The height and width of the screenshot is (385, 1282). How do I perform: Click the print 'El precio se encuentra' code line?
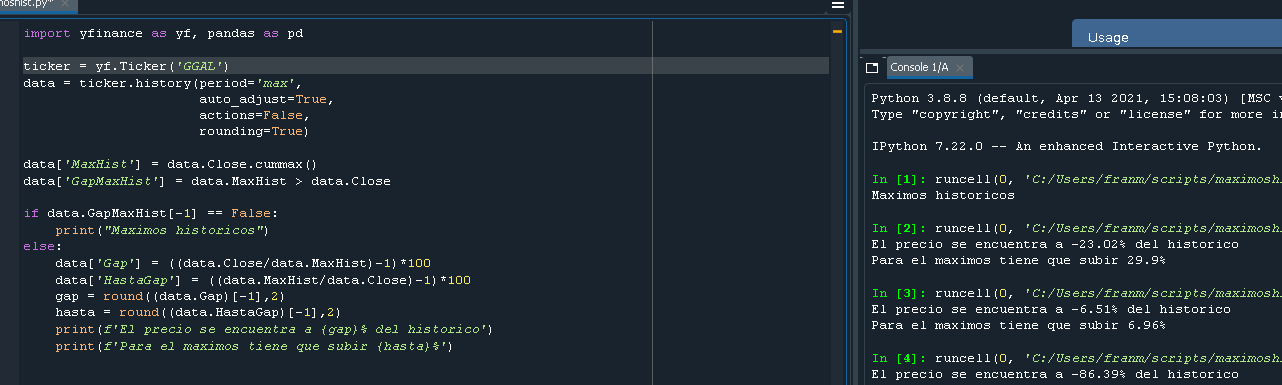(x=275, y=329)
